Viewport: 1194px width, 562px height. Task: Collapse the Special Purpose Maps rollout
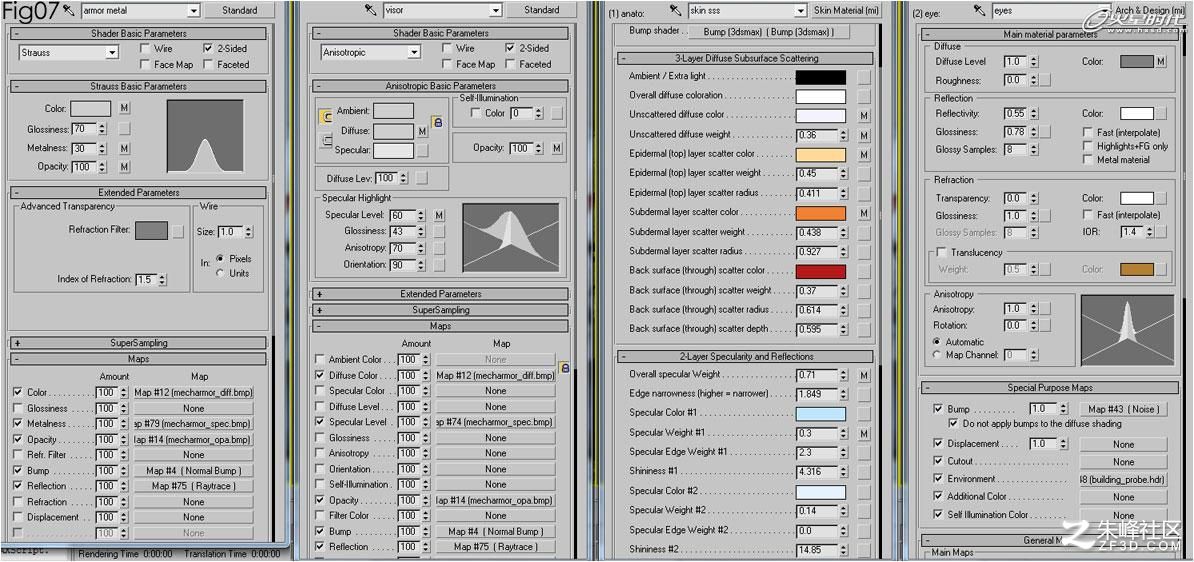(x=1049, y=388)
